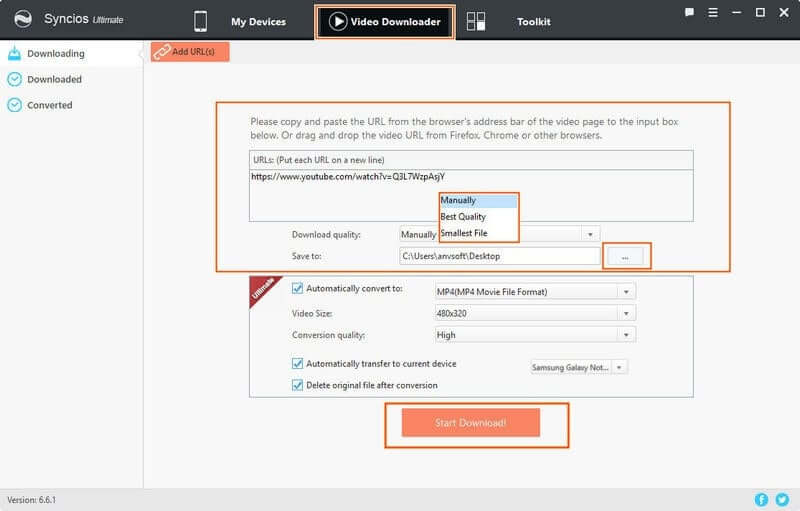
Task: Toggle Delete original file after conversion
Action: (x=297, y=385)
